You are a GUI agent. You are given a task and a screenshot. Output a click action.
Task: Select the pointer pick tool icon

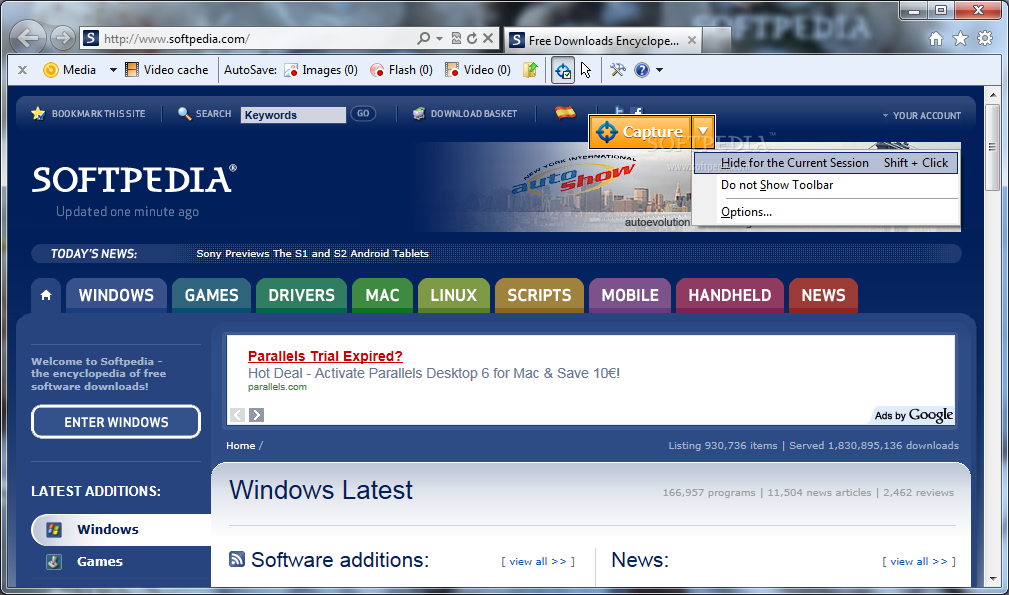586,69
